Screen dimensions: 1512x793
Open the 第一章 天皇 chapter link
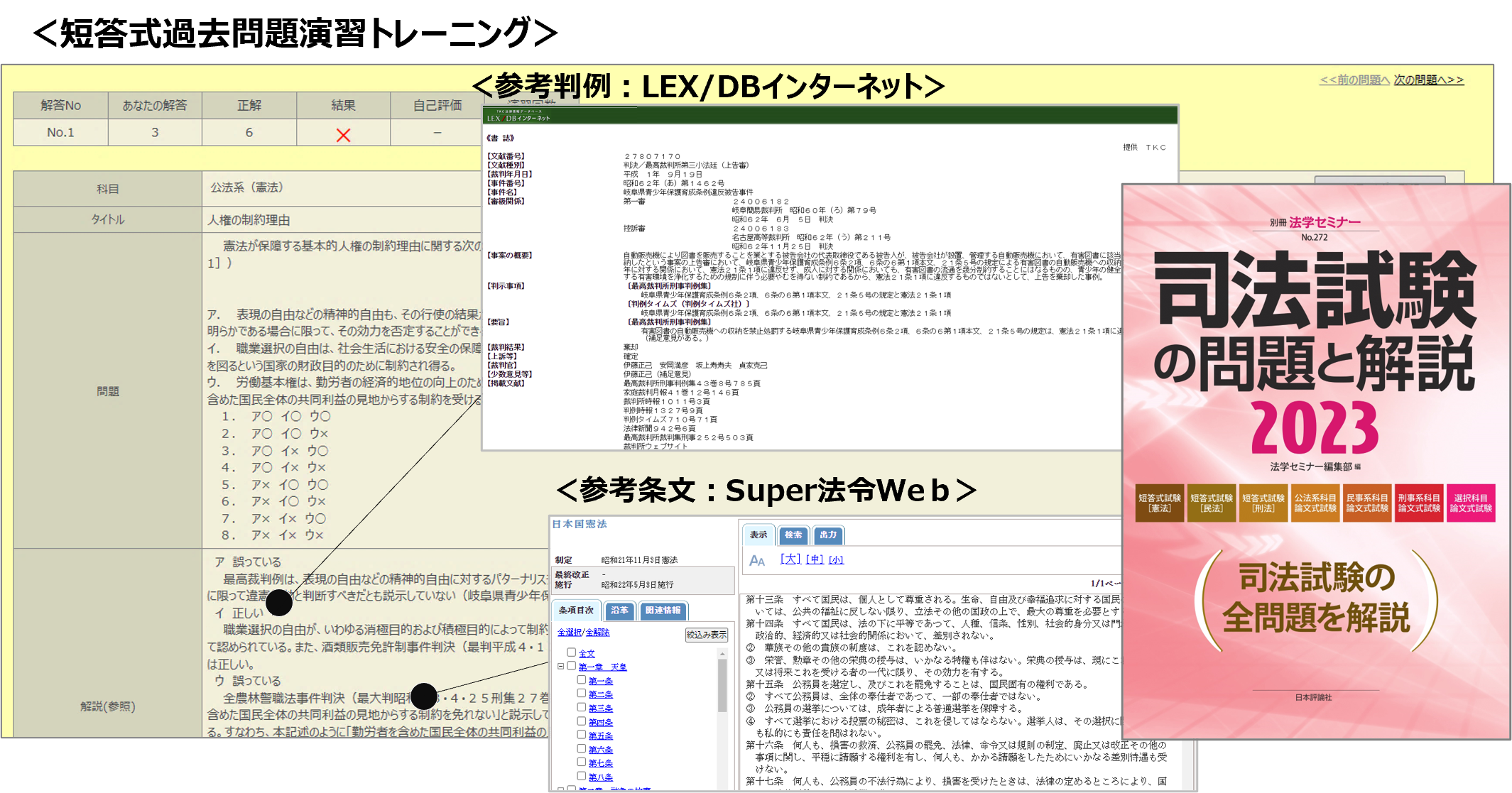point(602,667)
